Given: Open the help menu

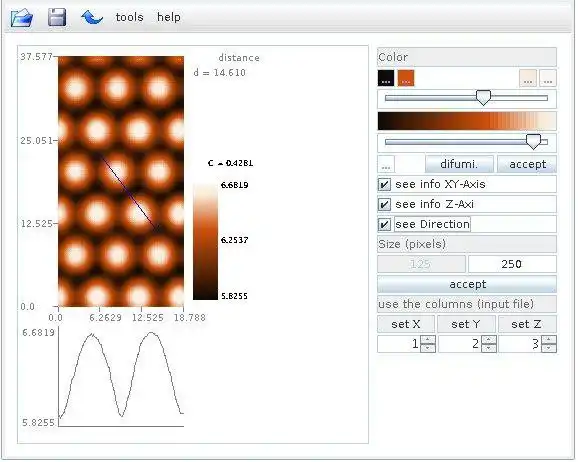Looking at the screenshot, I should pyautogui.click(x=169, y=17).
